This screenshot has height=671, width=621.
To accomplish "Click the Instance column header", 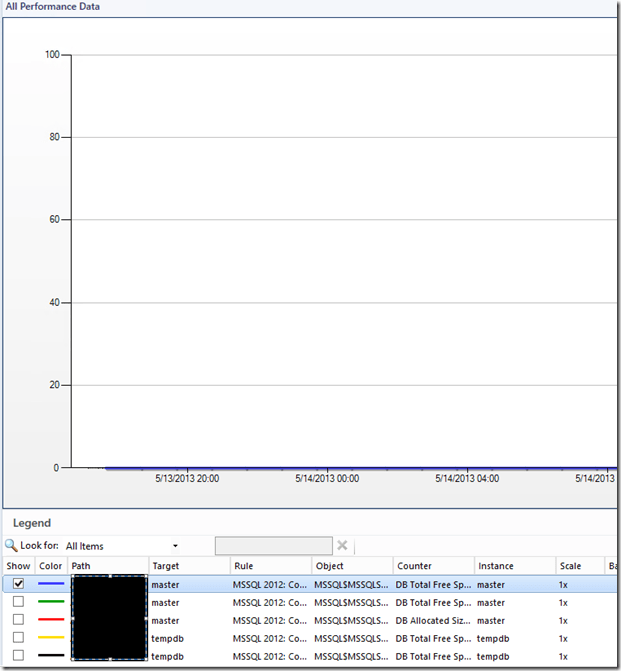I will (x=514, y=566).
